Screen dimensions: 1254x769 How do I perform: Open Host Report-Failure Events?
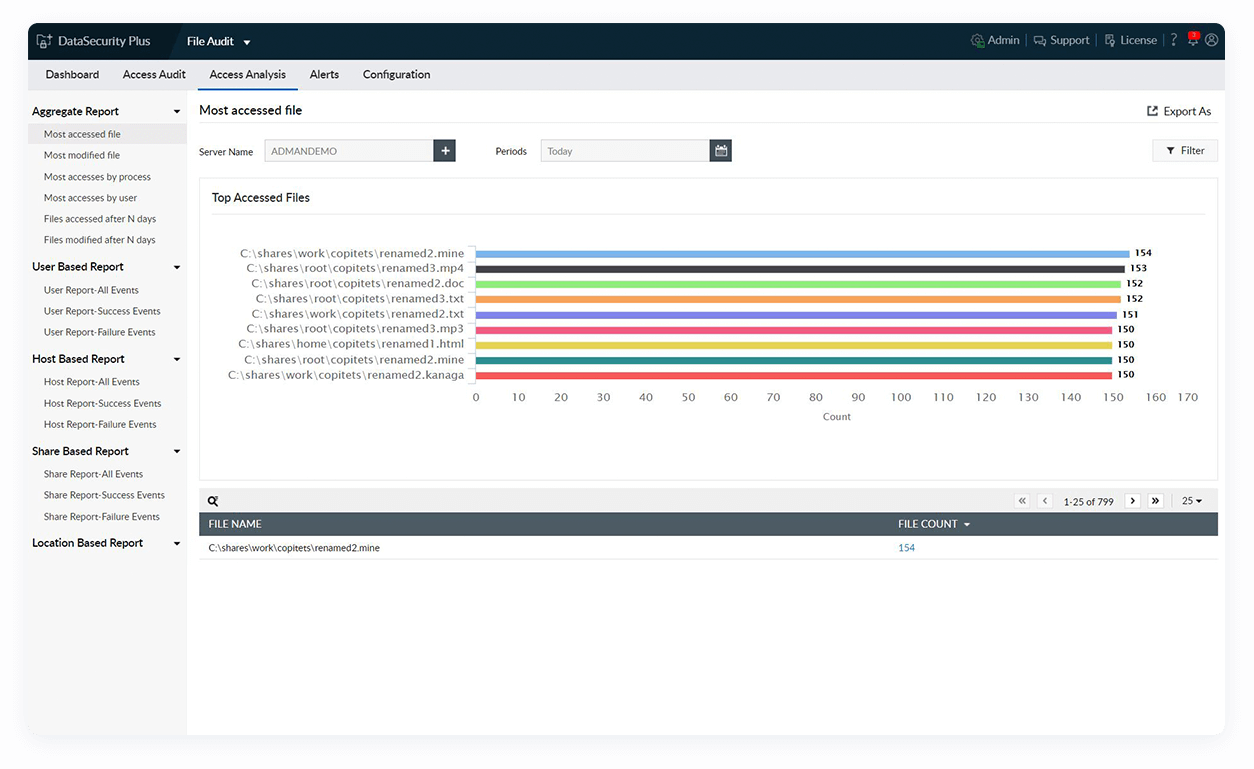[100, 425]
